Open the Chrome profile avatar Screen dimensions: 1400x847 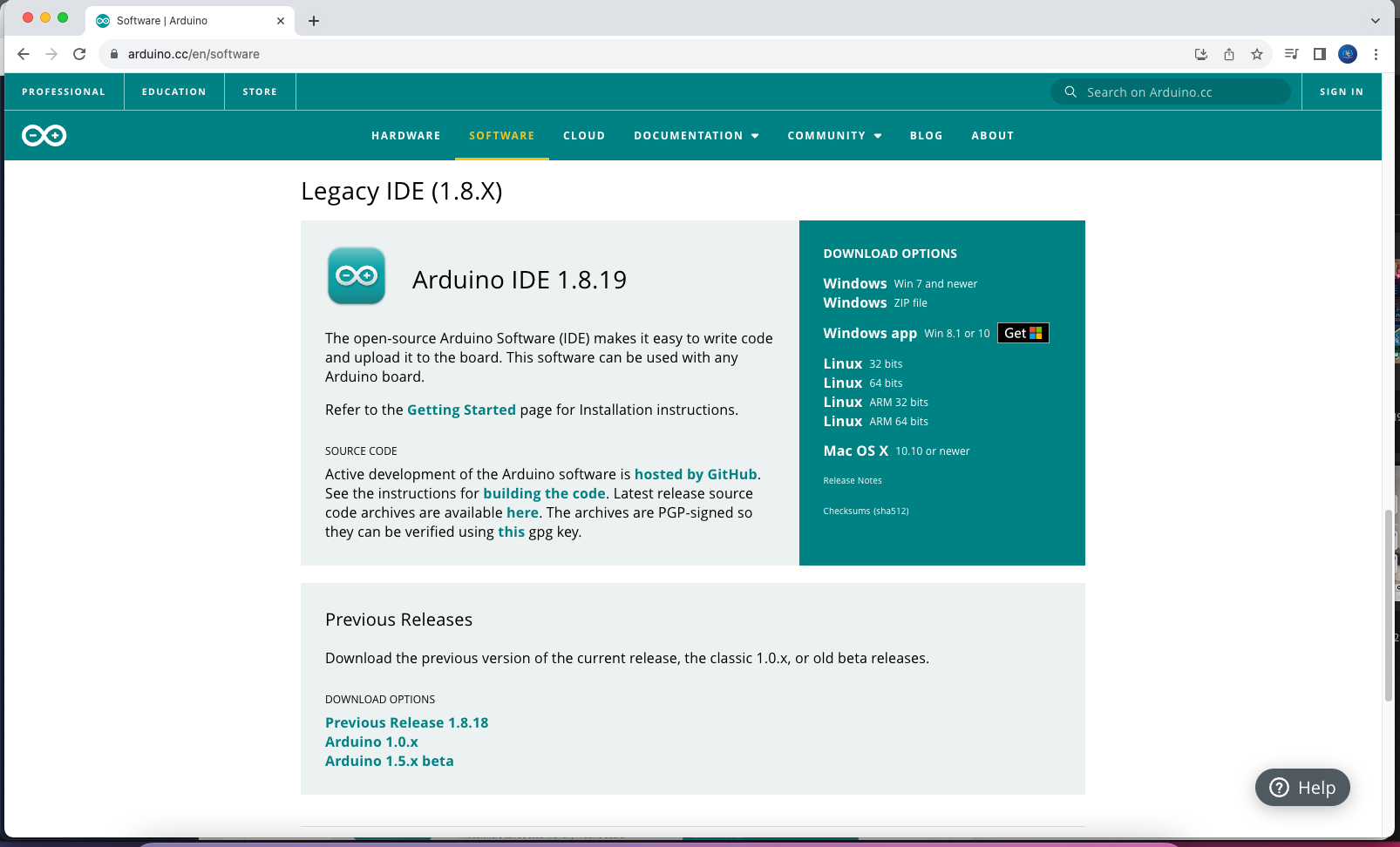pos(1348,54)
